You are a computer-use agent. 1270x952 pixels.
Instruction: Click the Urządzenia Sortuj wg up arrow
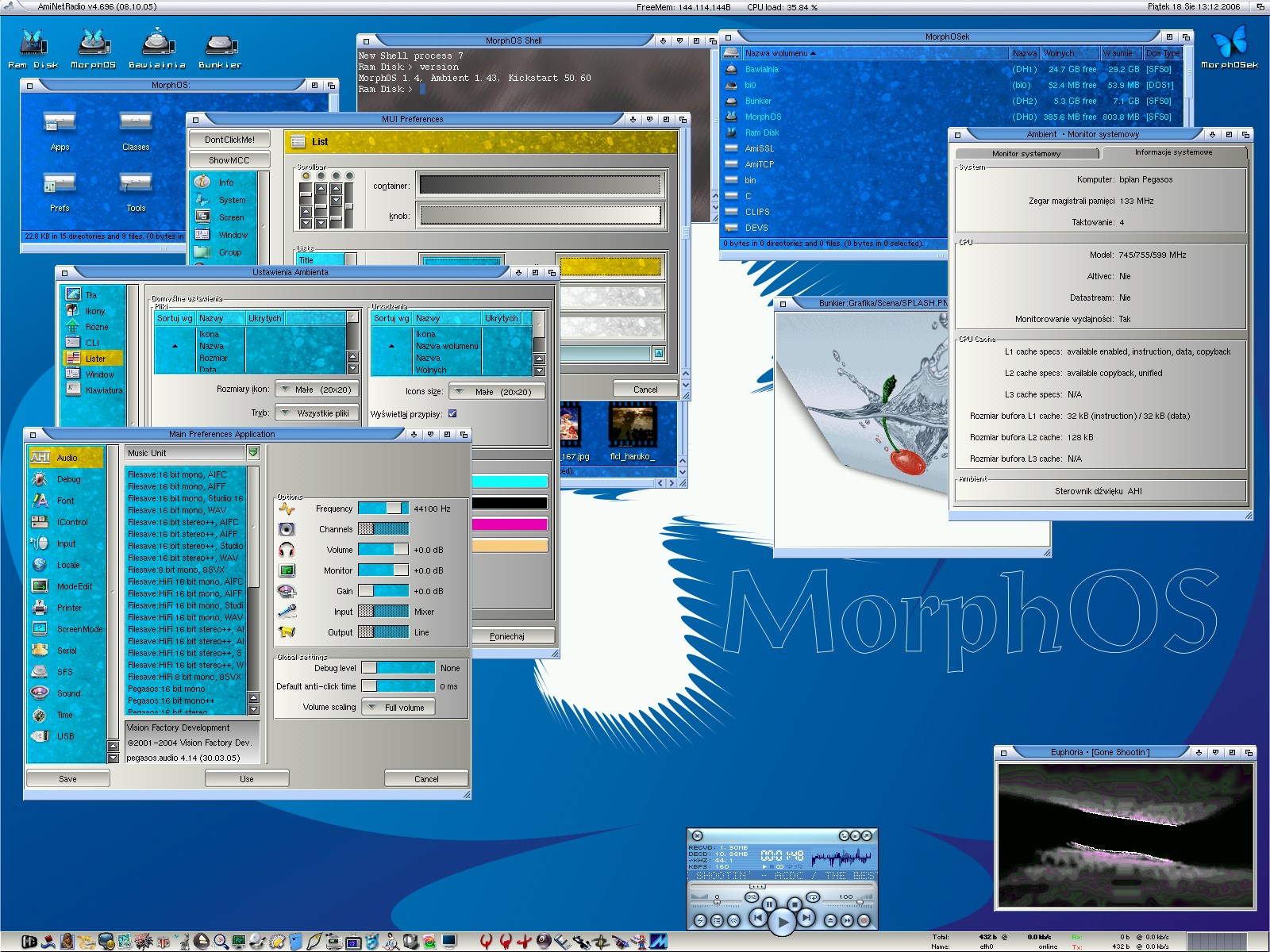coord(391,346)
